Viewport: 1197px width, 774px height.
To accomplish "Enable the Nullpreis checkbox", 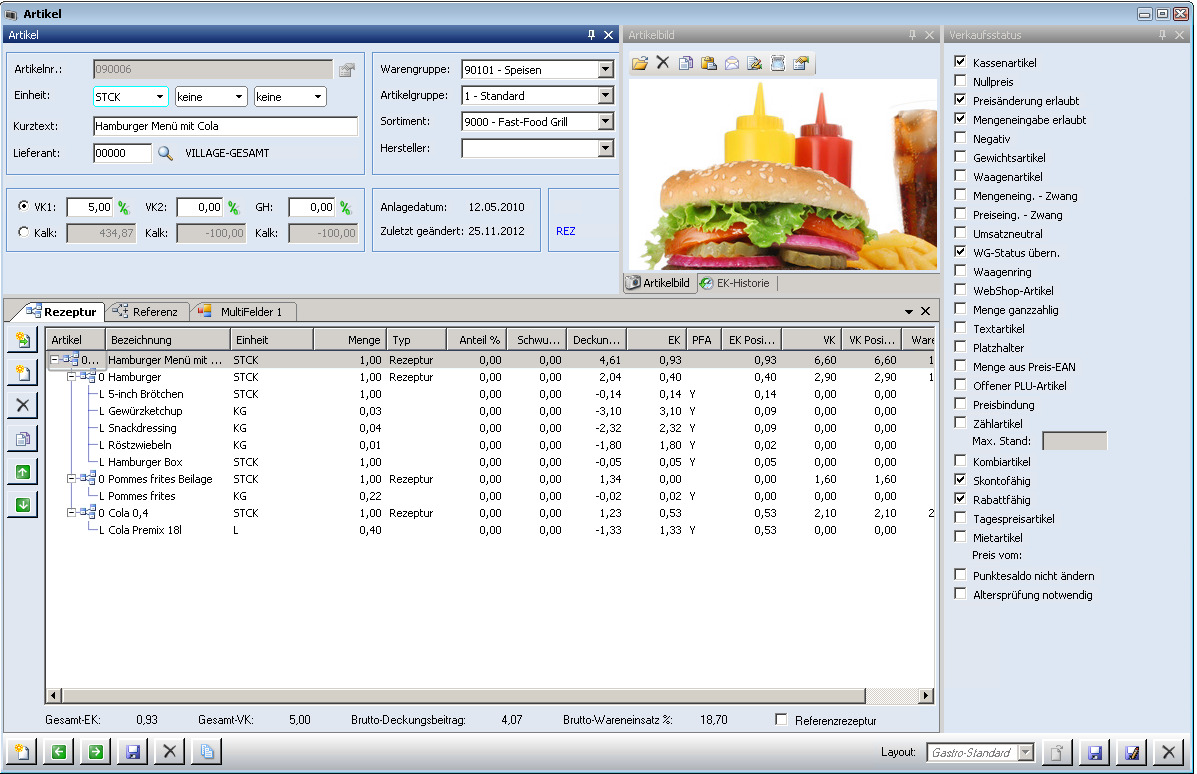I will coord(961,82).
